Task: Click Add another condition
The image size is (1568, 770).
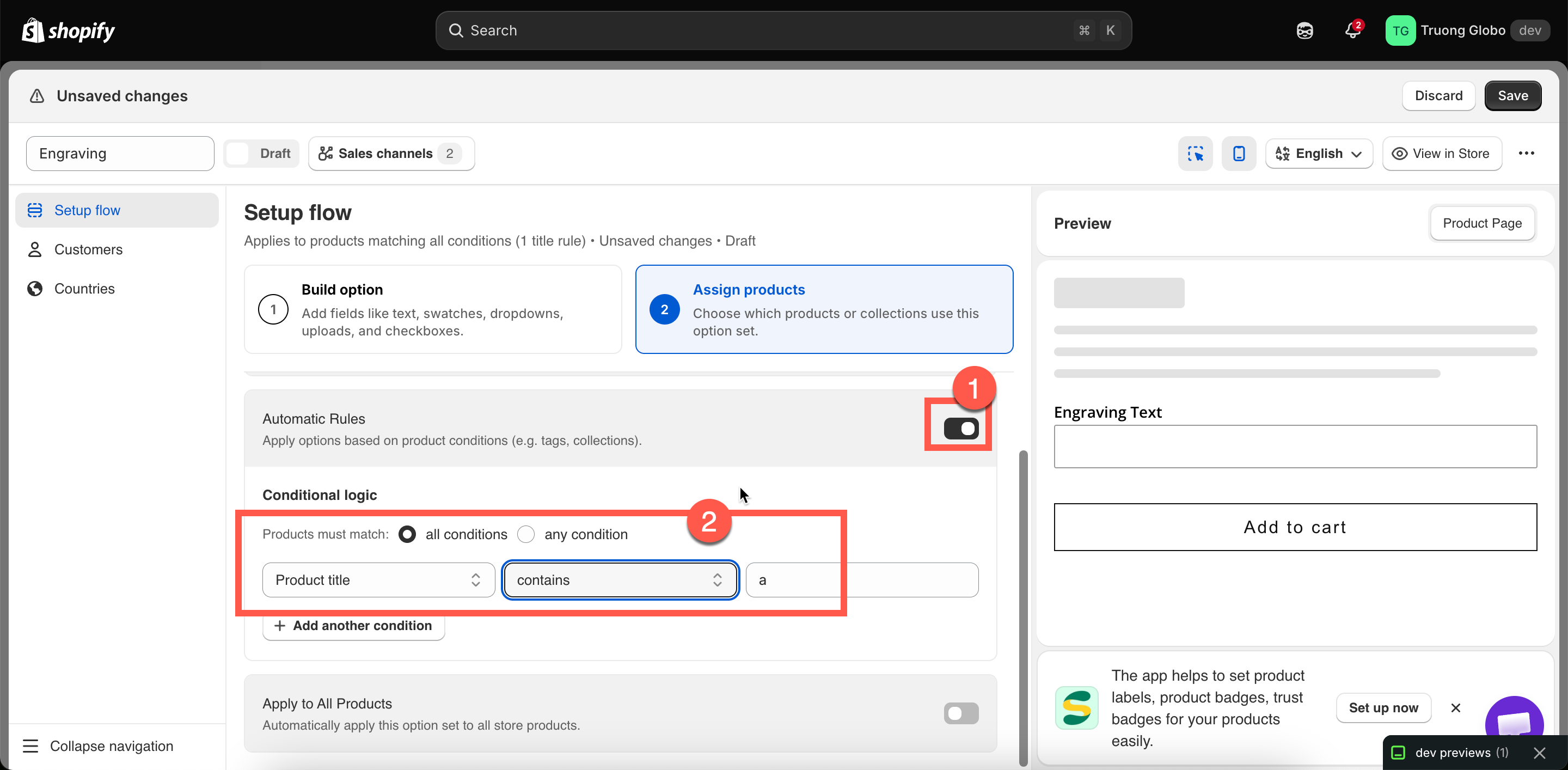Action: 353,626
